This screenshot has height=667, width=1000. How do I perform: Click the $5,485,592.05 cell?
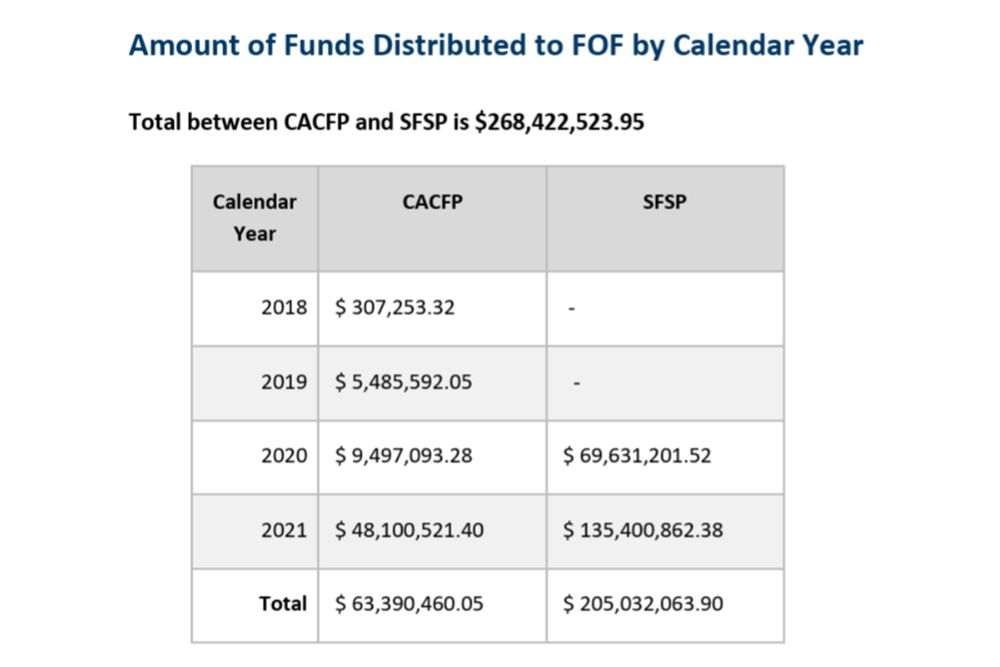pyautogui.click(x=404, y=382)
